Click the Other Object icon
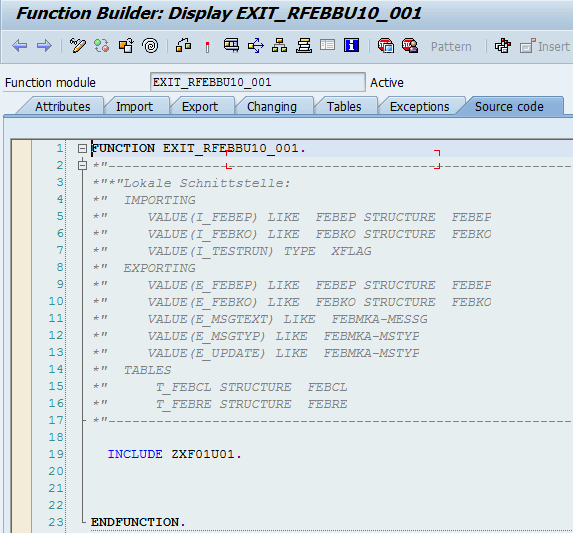 (x=126, y=46)
